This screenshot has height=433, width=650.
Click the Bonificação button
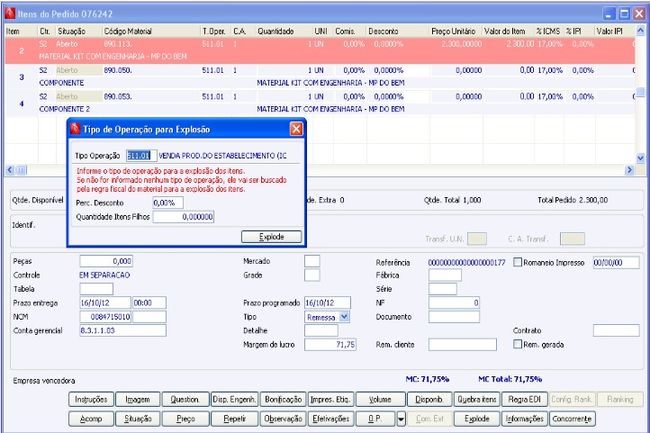pos(284,399)
